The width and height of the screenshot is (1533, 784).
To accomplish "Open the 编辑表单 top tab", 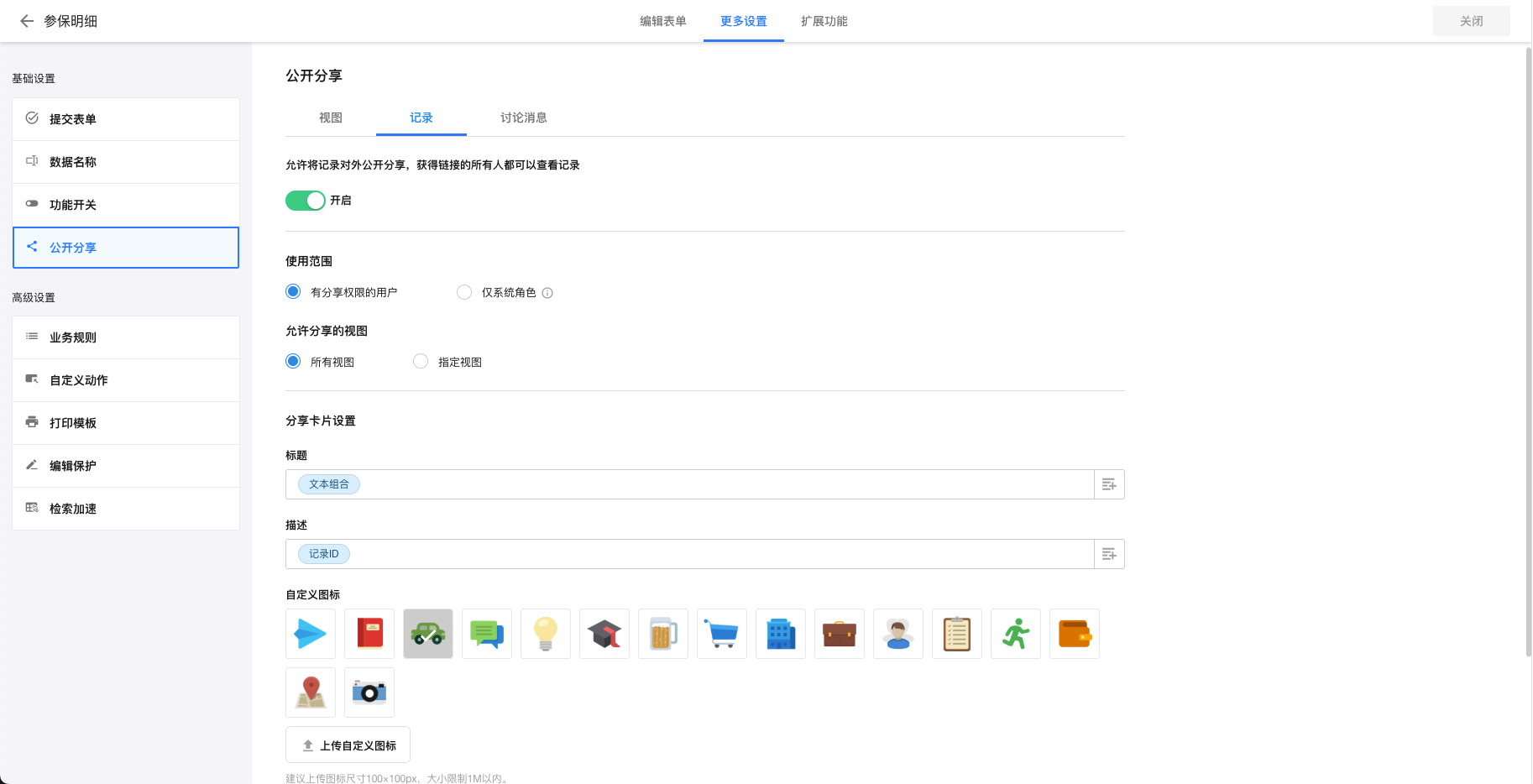I will coord(662,21).
